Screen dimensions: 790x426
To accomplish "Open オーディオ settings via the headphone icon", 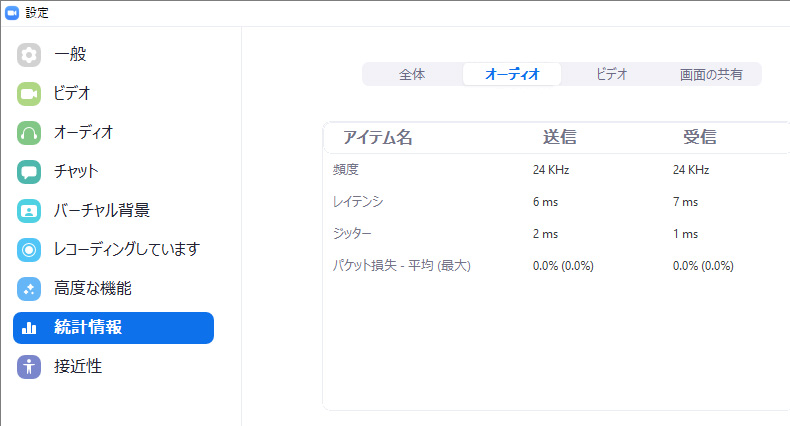I will (29, 132).
